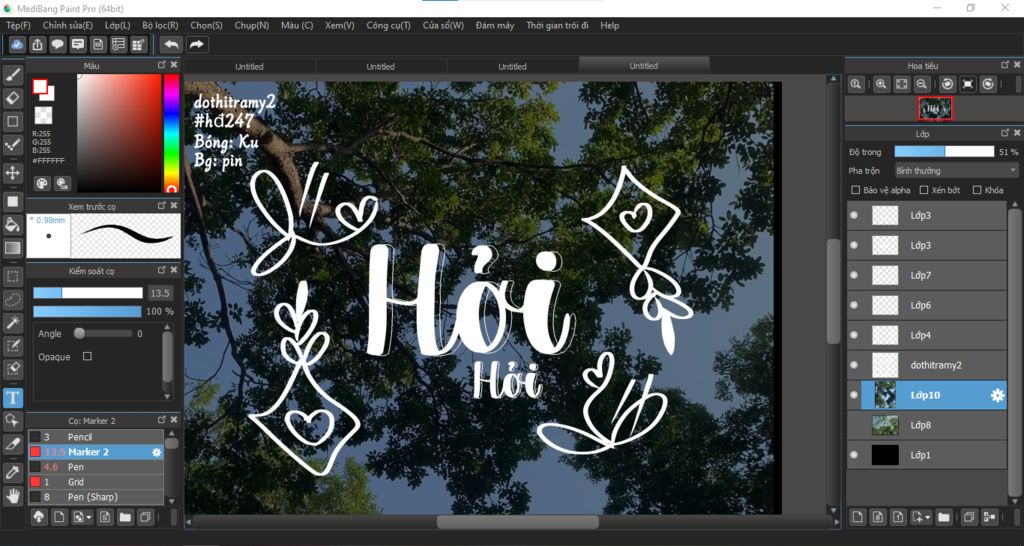Select the Bucket fill tool
Viewport: 1024px width, 546px height.
(x=13, y=225)
